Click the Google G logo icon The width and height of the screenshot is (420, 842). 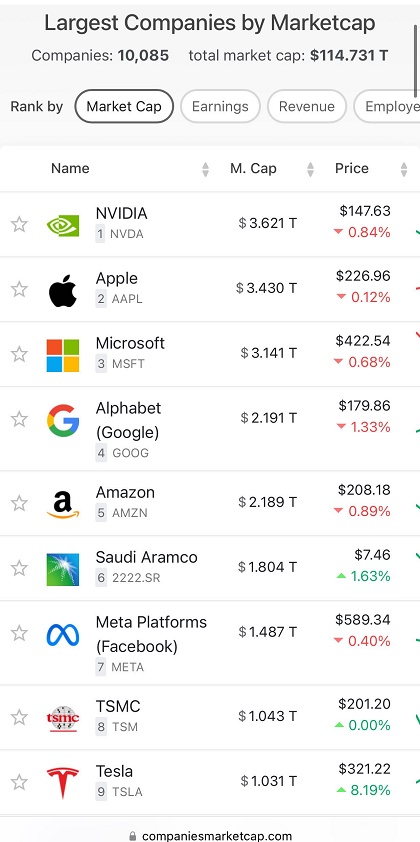[x=63, y=420]
